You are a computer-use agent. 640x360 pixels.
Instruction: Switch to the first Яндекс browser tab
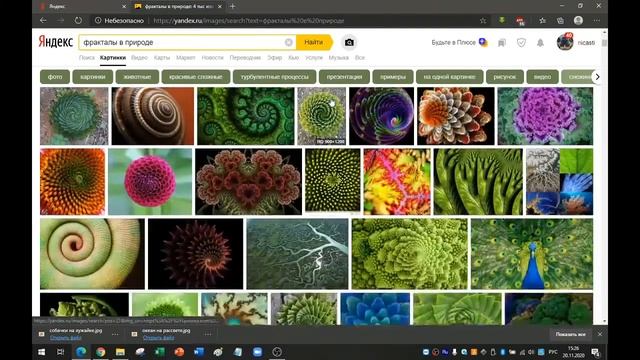click(x=82, y=7)
